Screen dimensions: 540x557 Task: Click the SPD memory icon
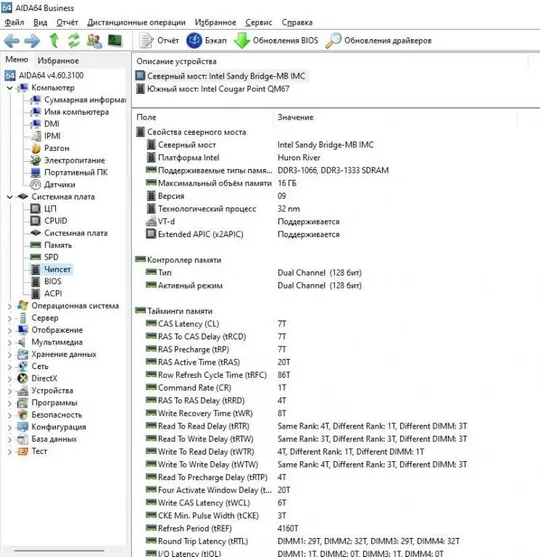(36, 257)
